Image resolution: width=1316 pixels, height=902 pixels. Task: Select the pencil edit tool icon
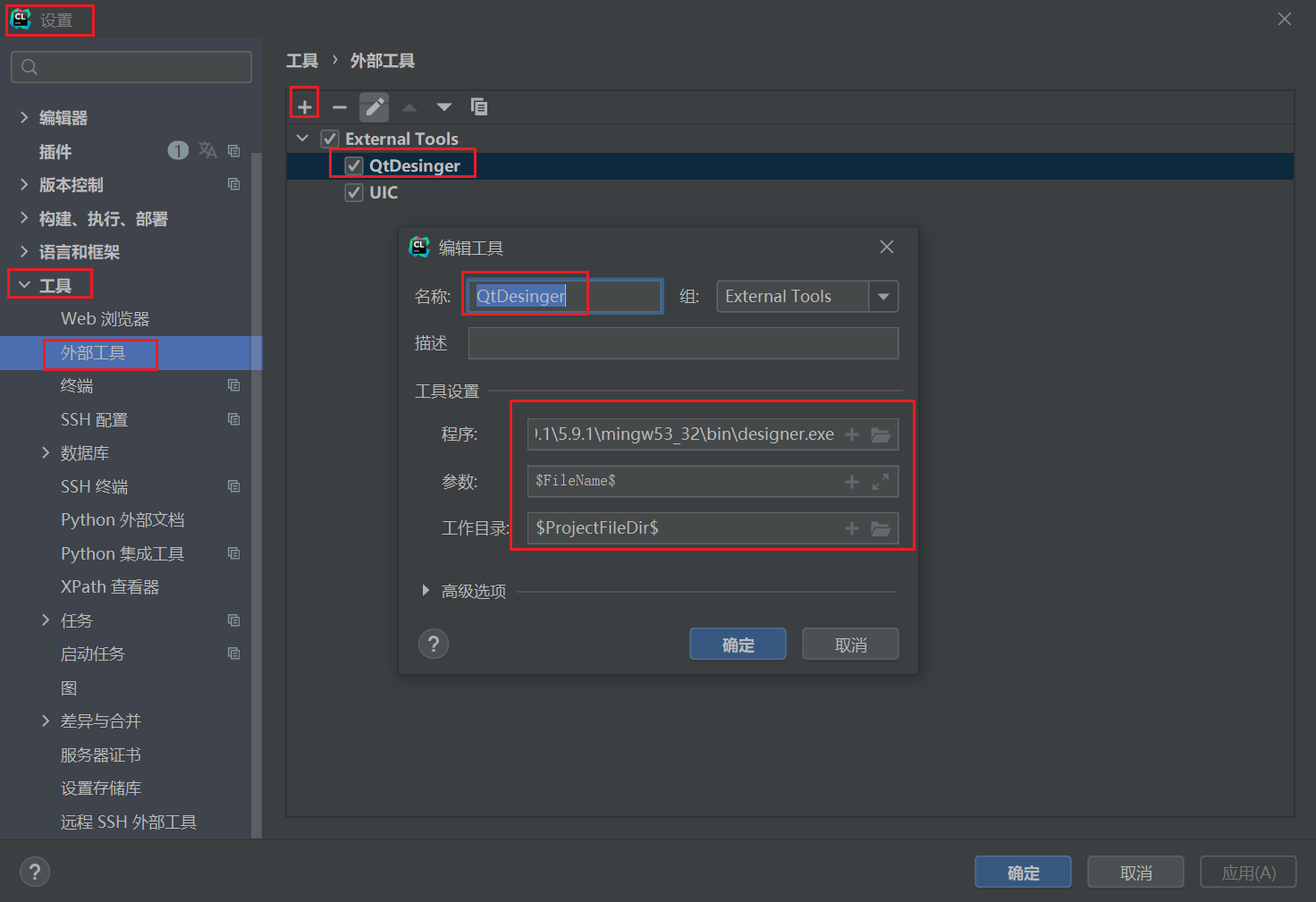click(374, 106)
